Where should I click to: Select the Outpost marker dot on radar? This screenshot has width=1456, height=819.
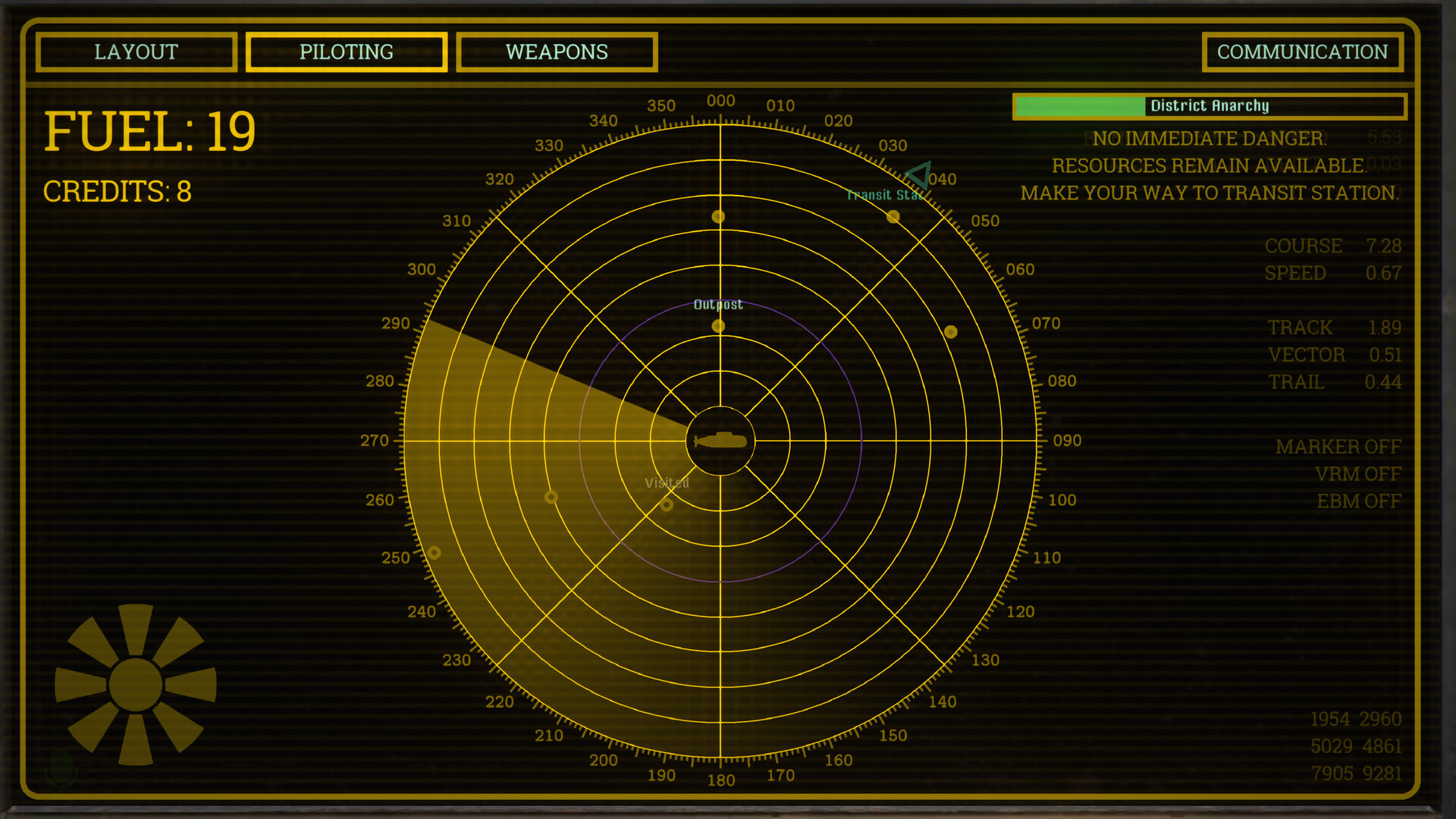[x=718, y=326]
